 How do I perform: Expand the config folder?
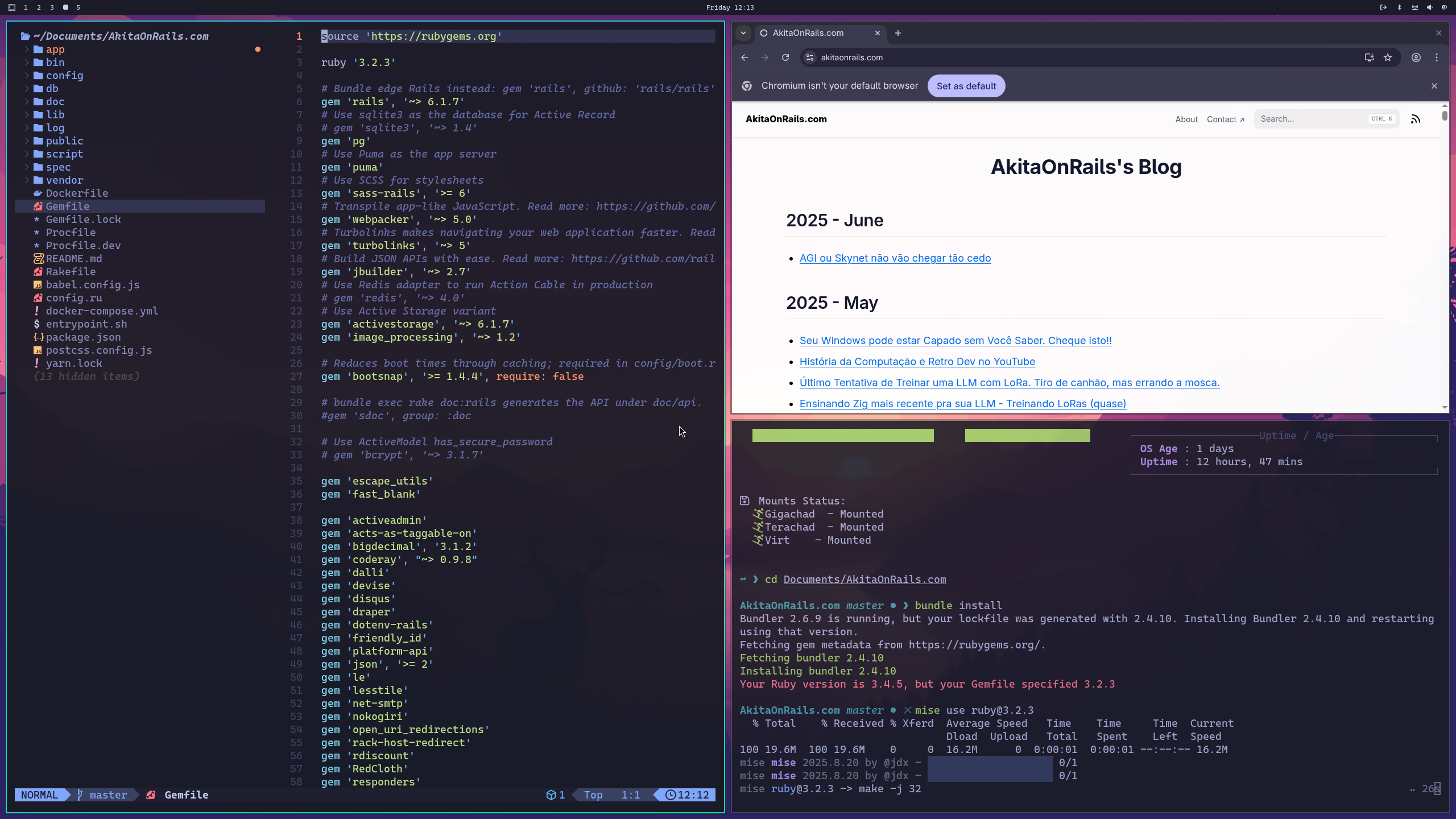coord(27,76)
